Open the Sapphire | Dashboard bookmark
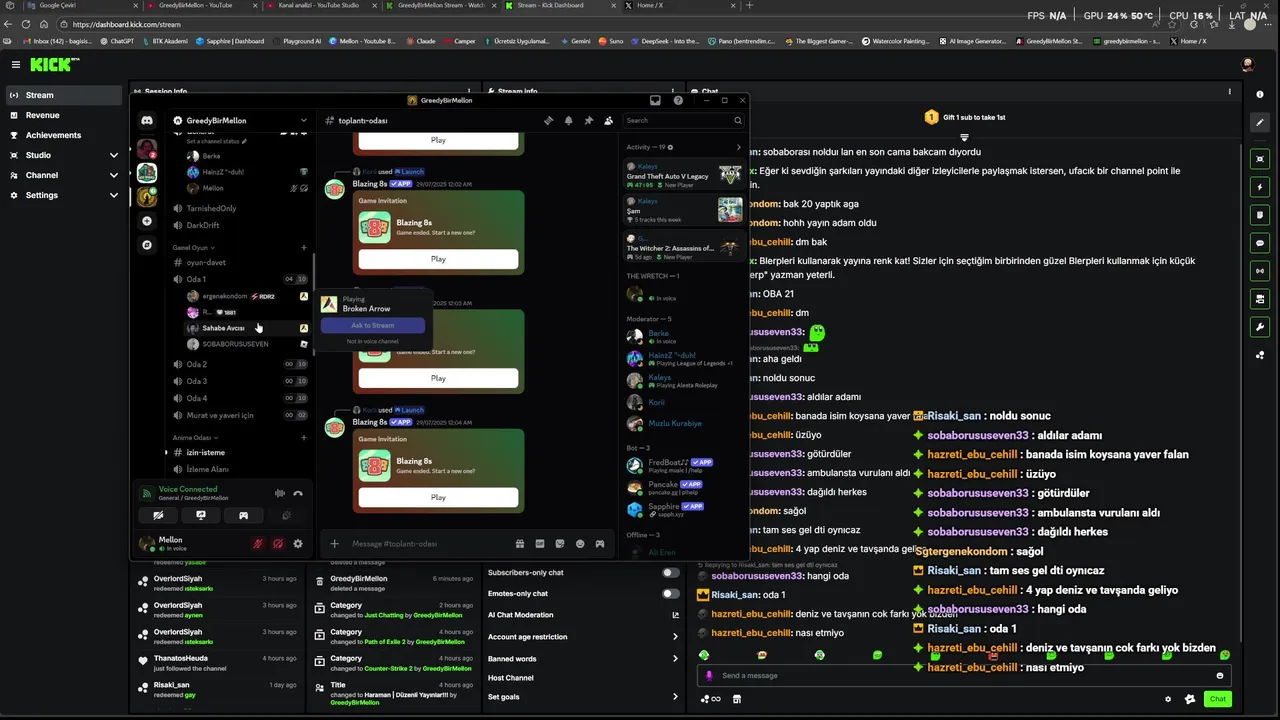Screen dimensions: 1280x720 click(231, 41)
